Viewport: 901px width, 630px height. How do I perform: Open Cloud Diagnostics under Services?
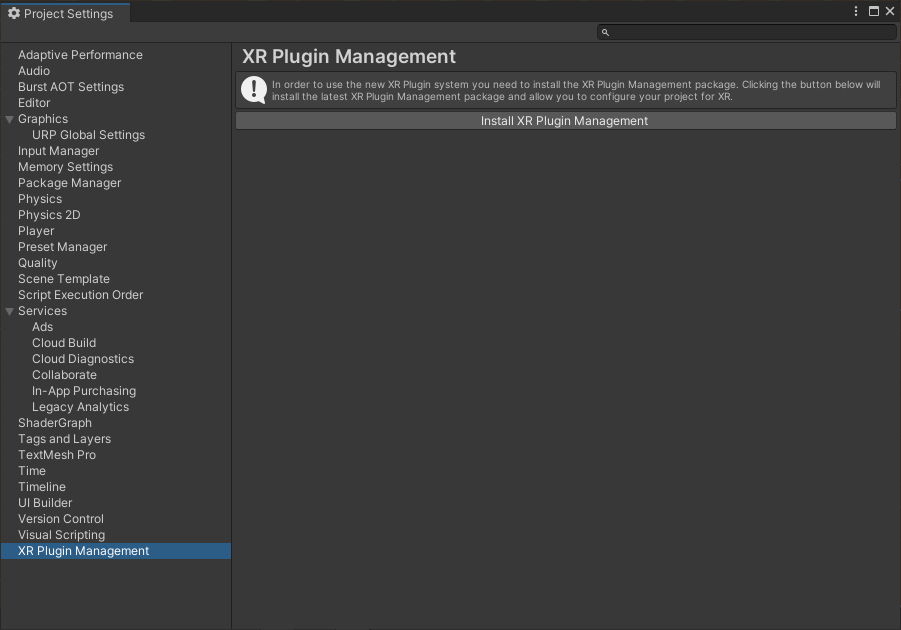click(x=83, y=359)
